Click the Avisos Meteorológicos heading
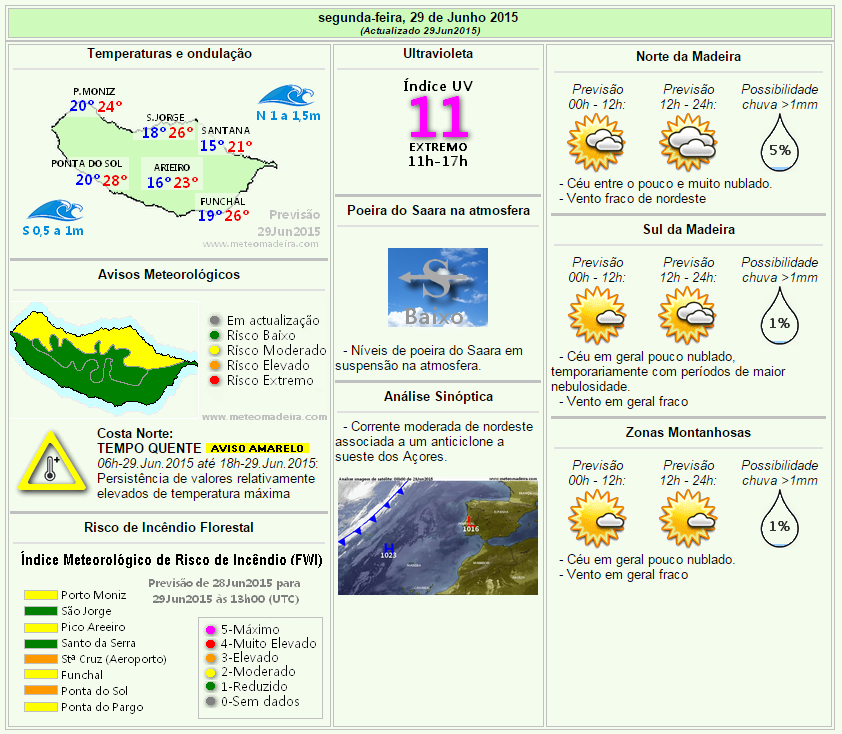The width and height of the screenshot is (842, 734). 169,274
